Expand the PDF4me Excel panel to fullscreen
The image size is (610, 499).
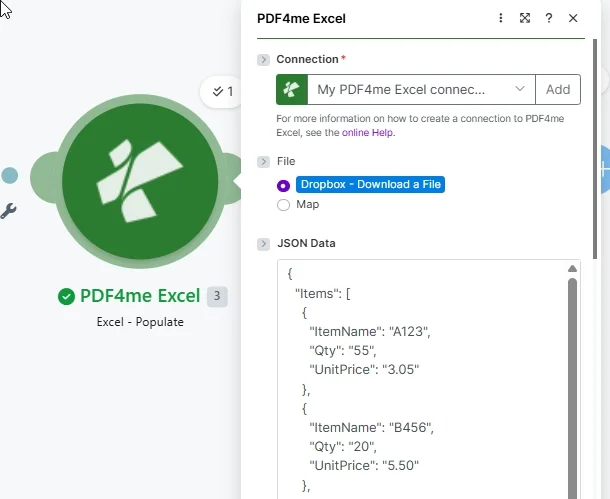[x=525, y=18]
